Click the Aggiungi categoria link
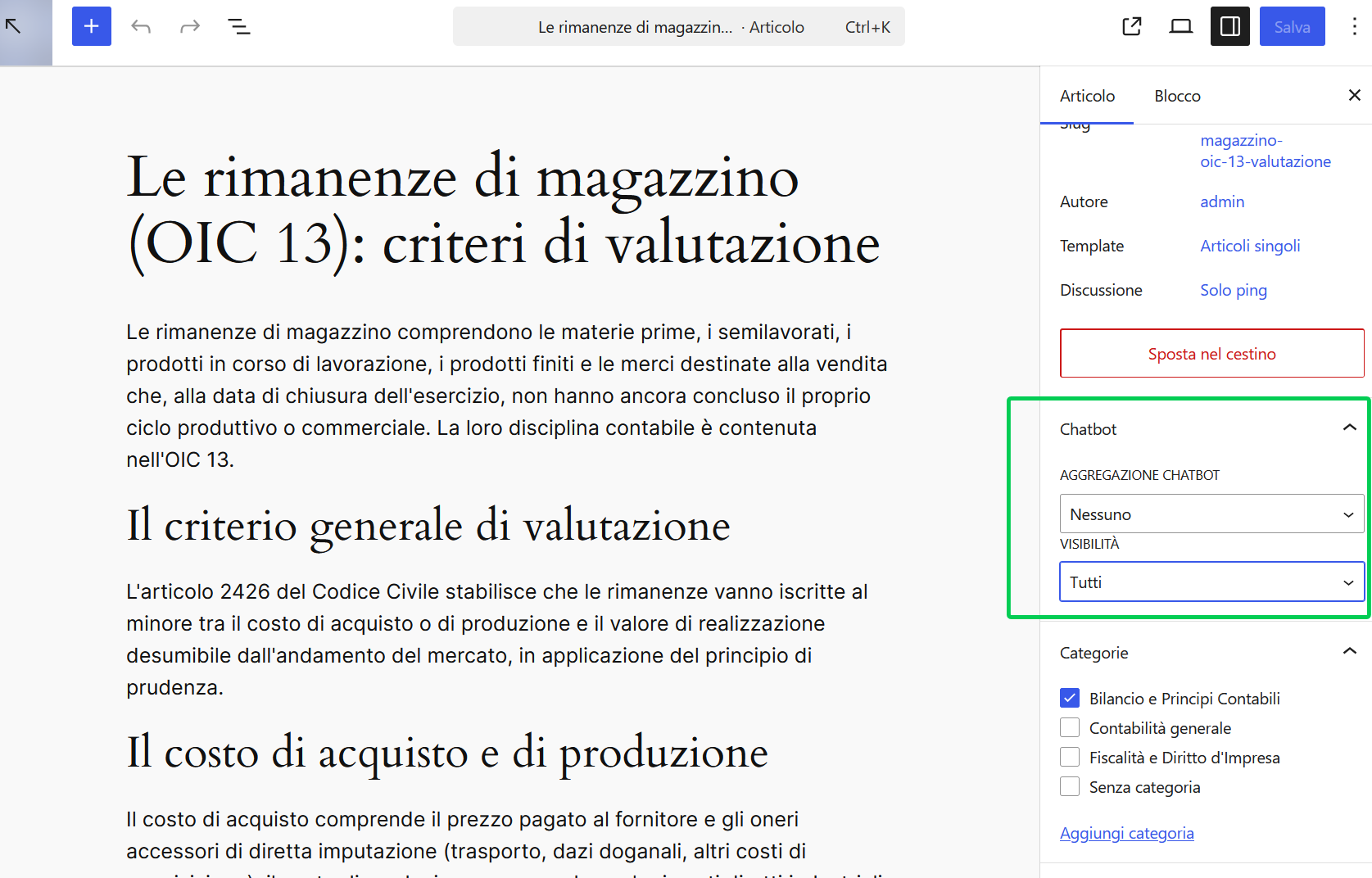Viewport: 1372px width, 878px height. 1126,833
